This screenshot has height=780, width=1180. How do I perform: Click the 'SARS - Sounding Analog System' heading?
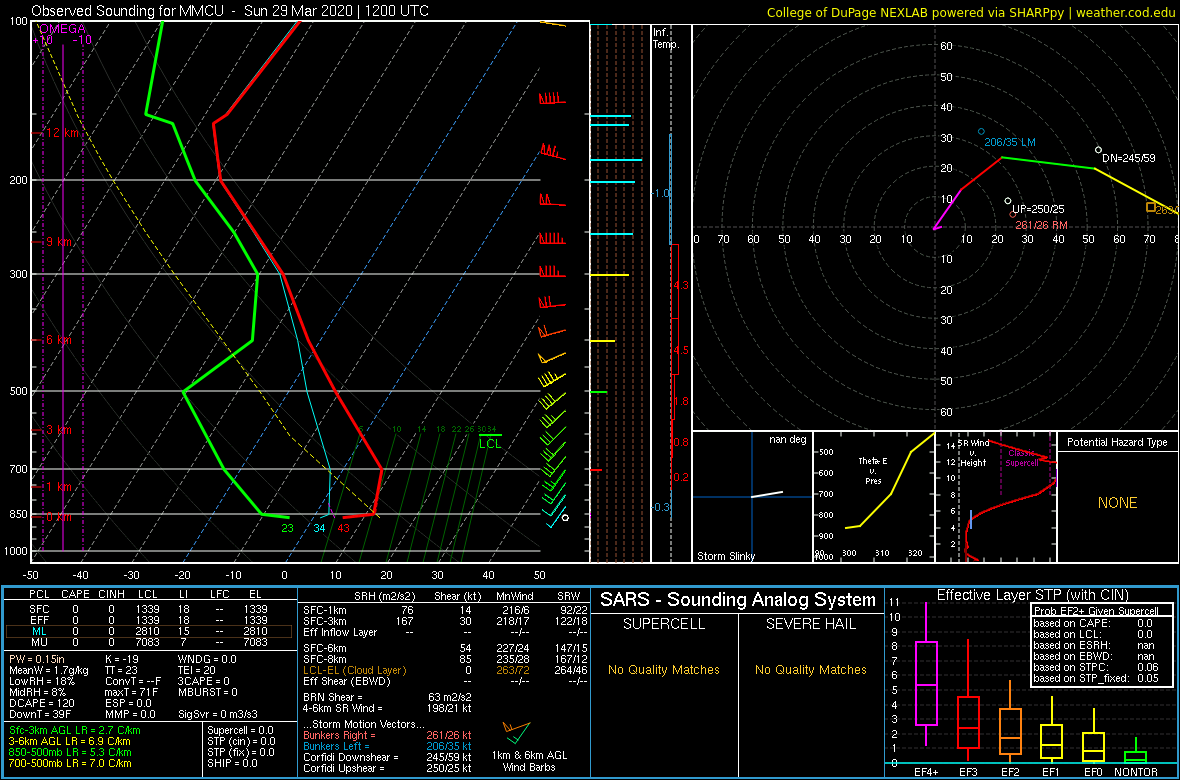tap(738, 600)
